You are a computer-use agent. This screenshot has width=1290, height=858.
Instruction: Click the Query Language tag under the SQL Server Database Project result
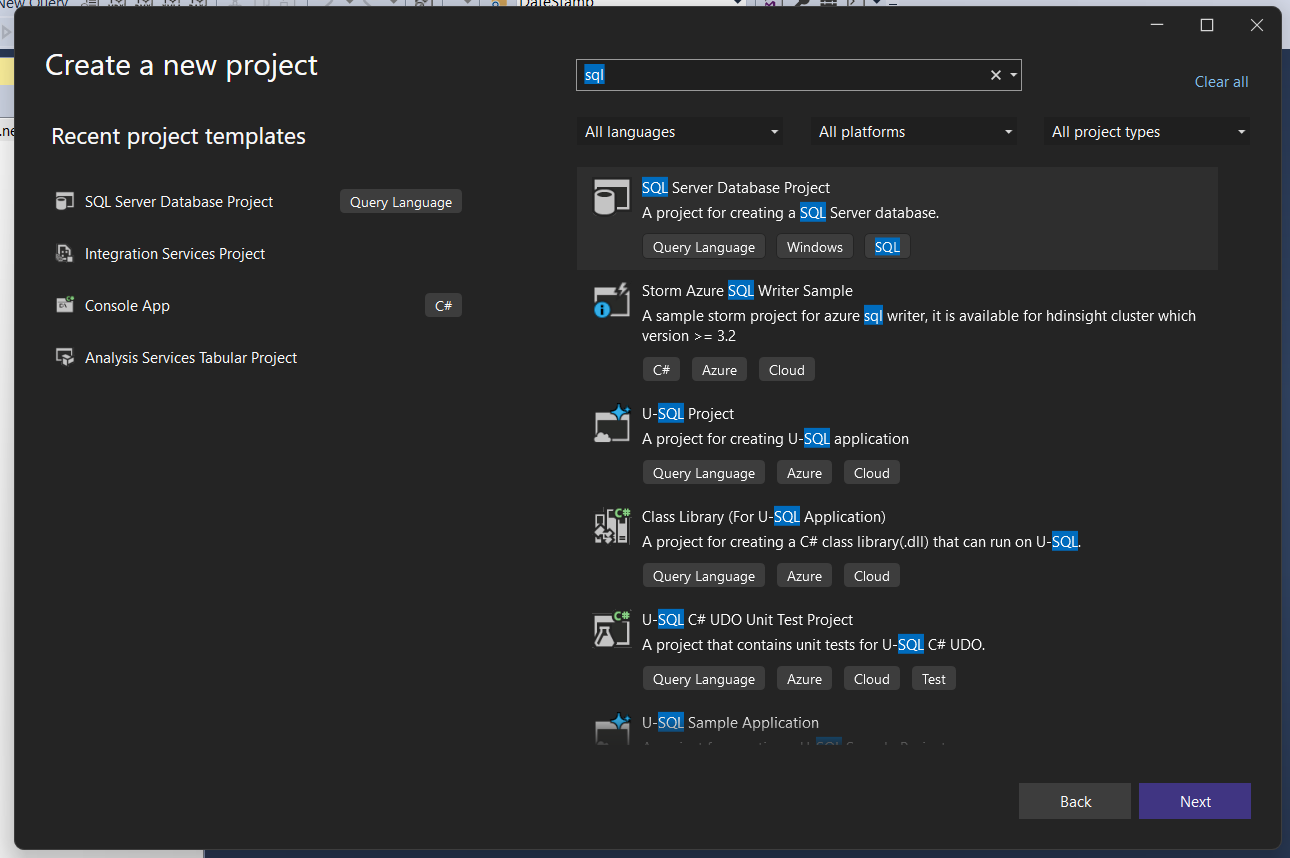click(x=704, y=247)
